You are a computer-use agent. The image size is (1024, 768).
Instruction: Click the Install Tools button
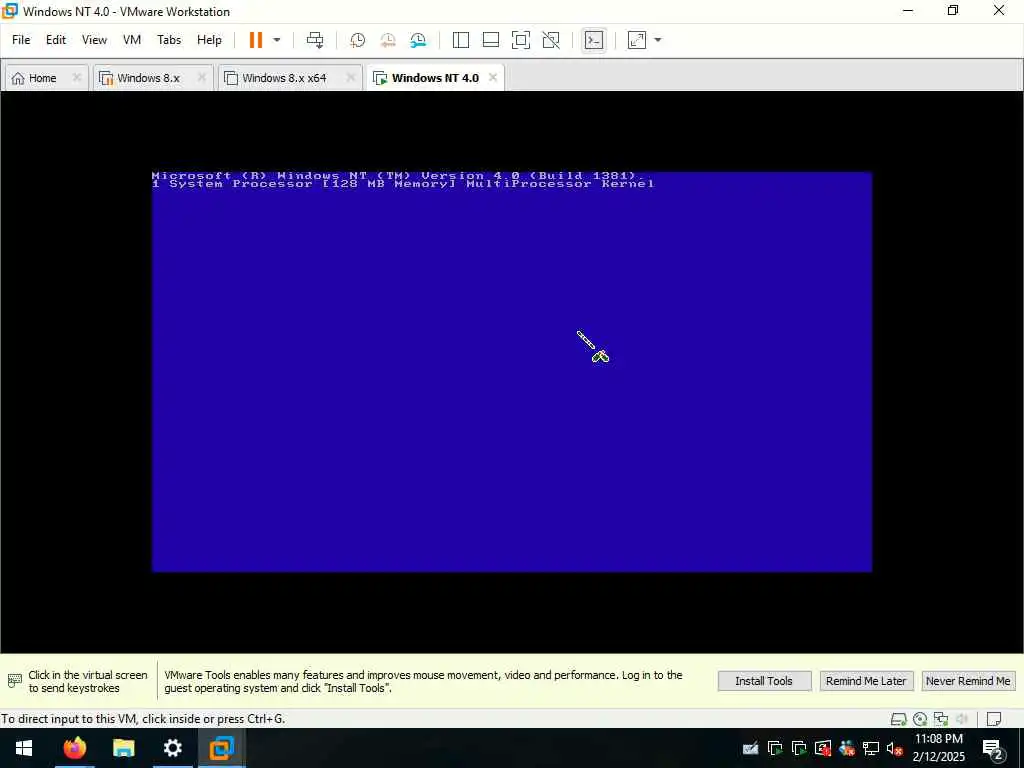[764, 681]
